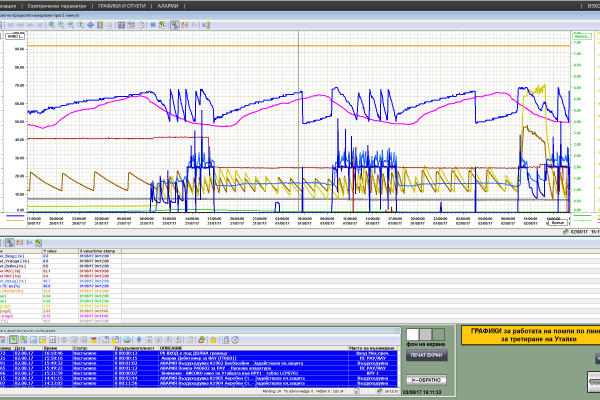Select the zoom area magnifier tool

51,25
